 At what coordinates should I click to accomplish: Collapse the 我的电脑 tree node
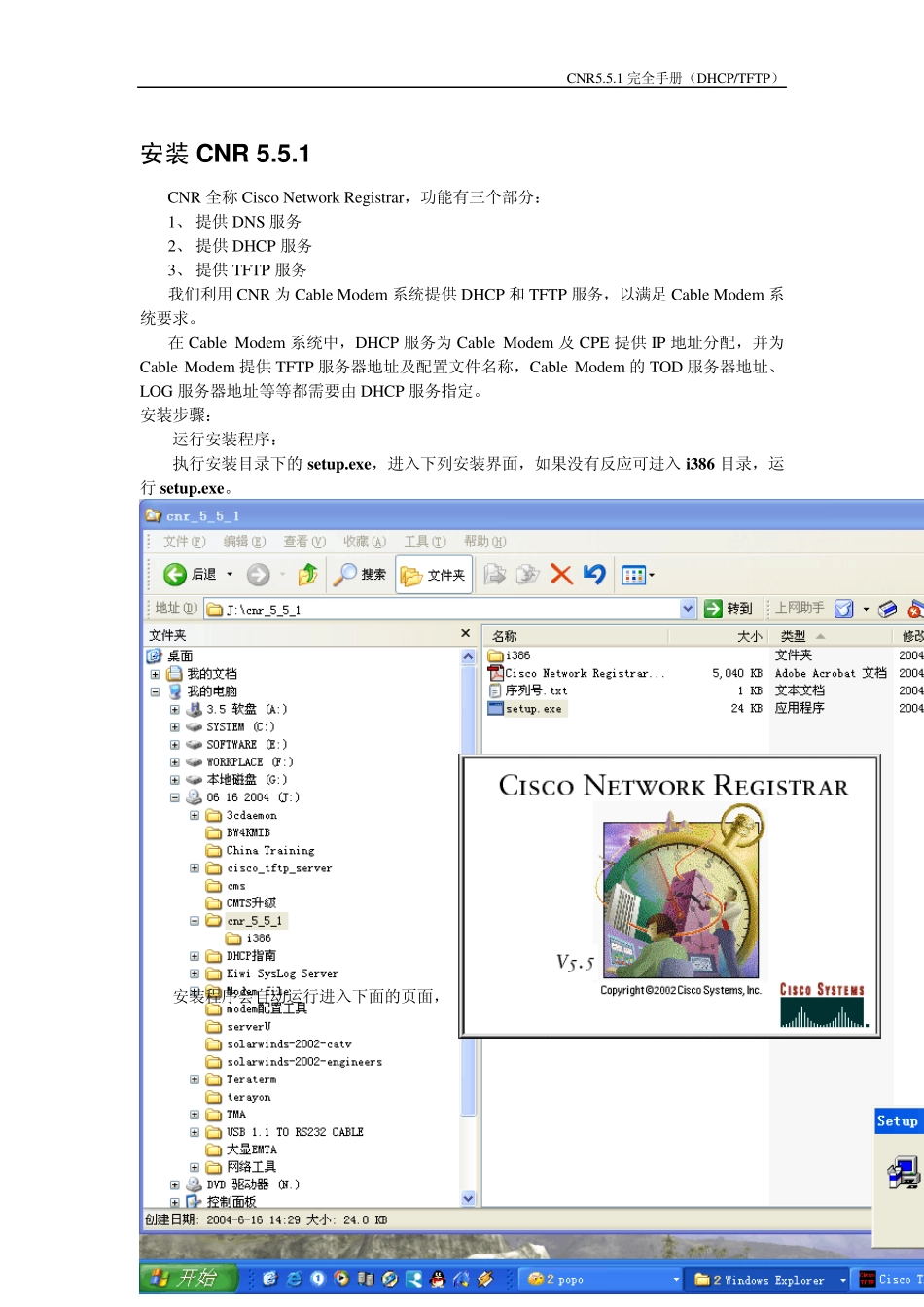click(x=155, y=691)
